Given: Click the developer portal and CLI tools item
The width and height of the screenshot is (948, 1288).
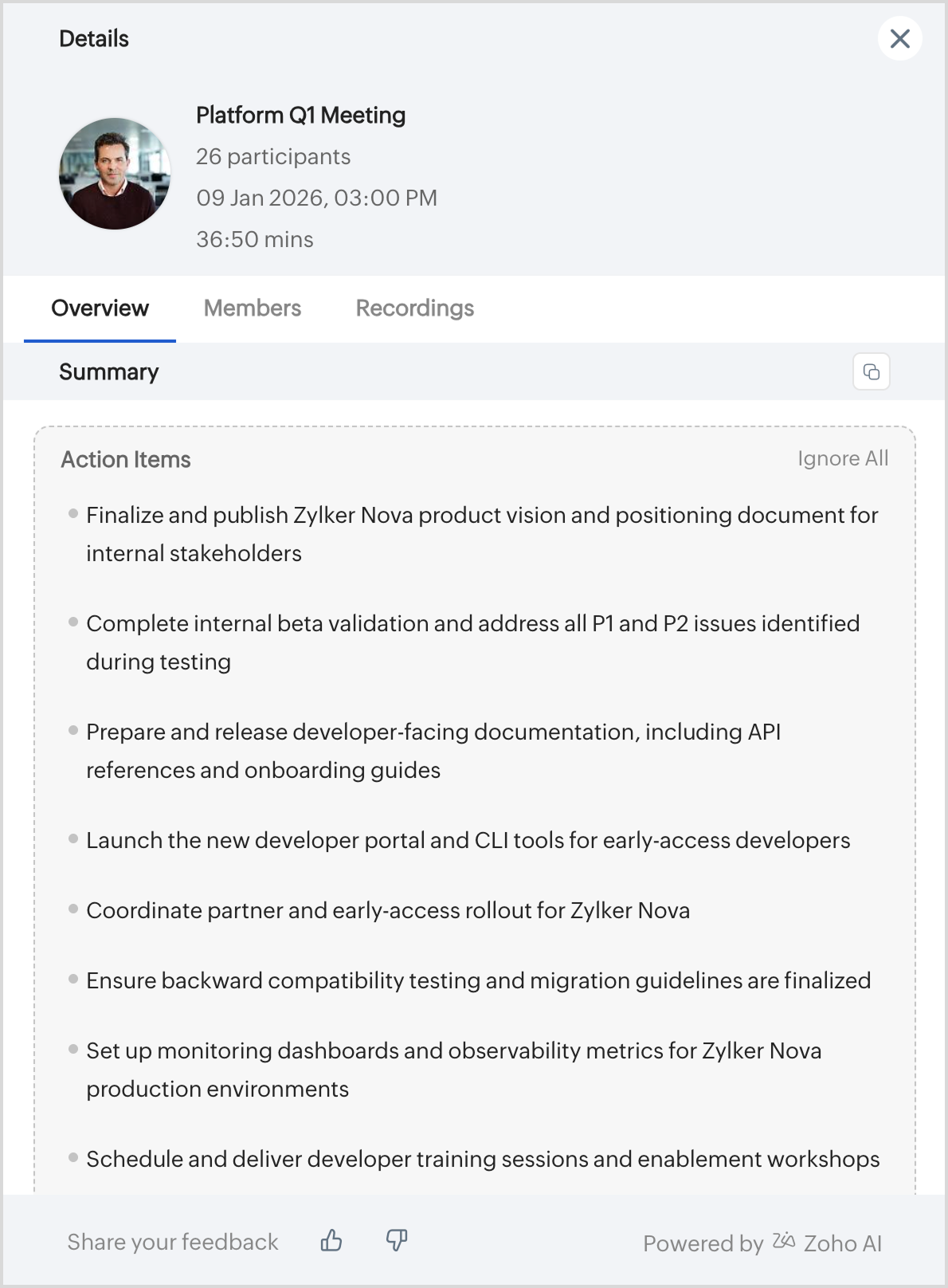Looking at the screenshot, I should [x=468, y=841].
